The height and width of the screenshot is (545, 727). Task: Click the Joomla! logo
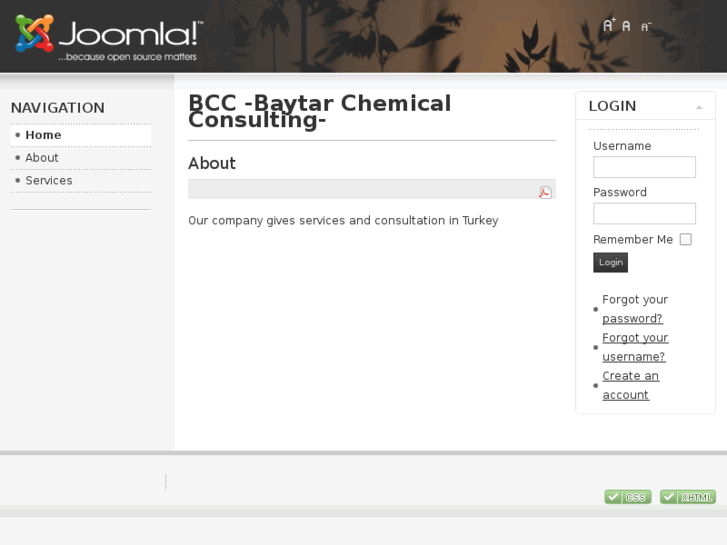click(x=109, y=38)
